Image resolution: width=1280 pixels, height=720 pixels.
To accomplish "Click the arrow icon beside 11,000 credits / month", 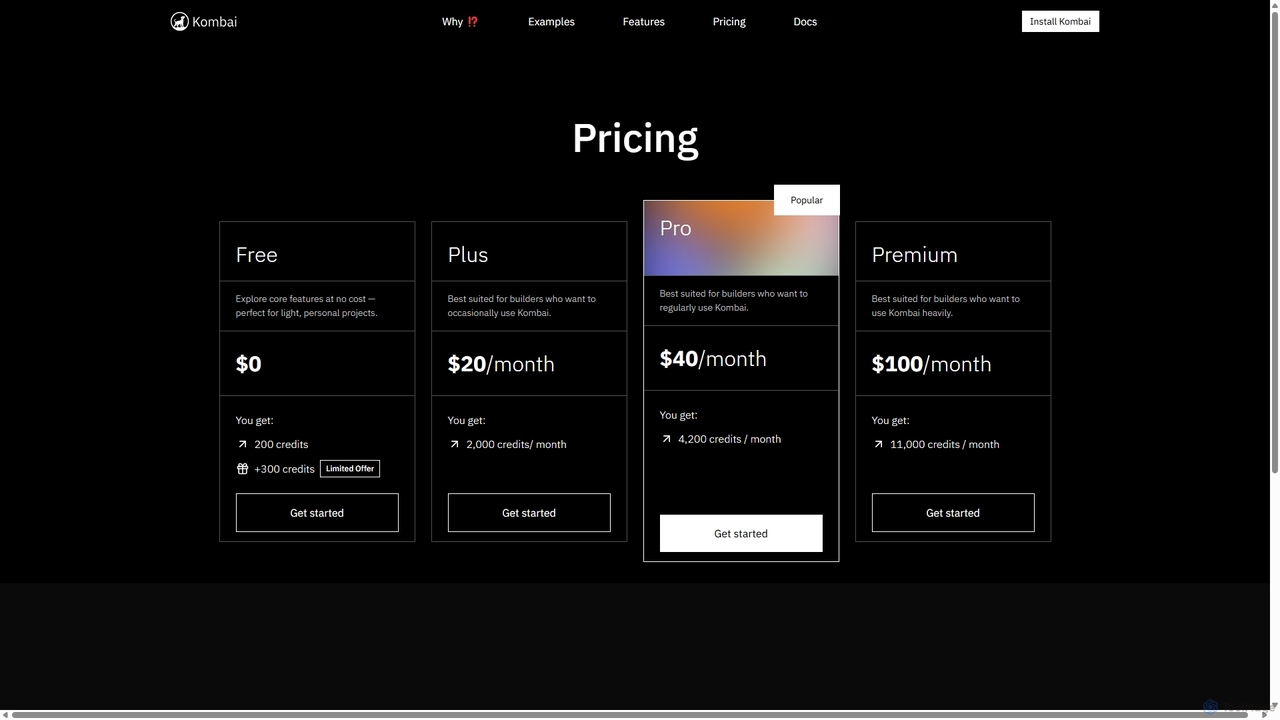I will [878, 444].
